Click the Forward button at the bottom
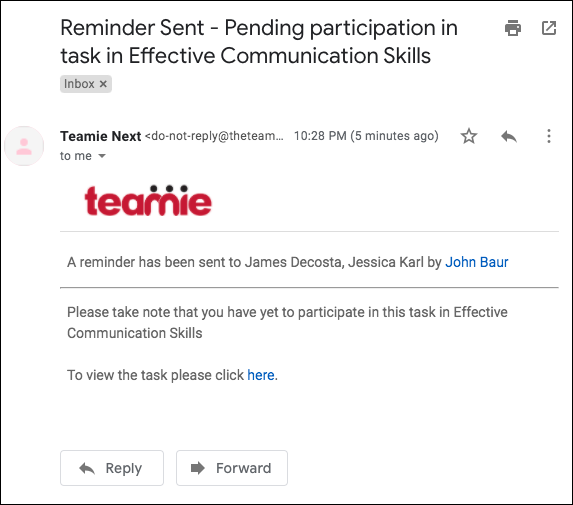This screenshot has height=505, width=573. (232, 468)
